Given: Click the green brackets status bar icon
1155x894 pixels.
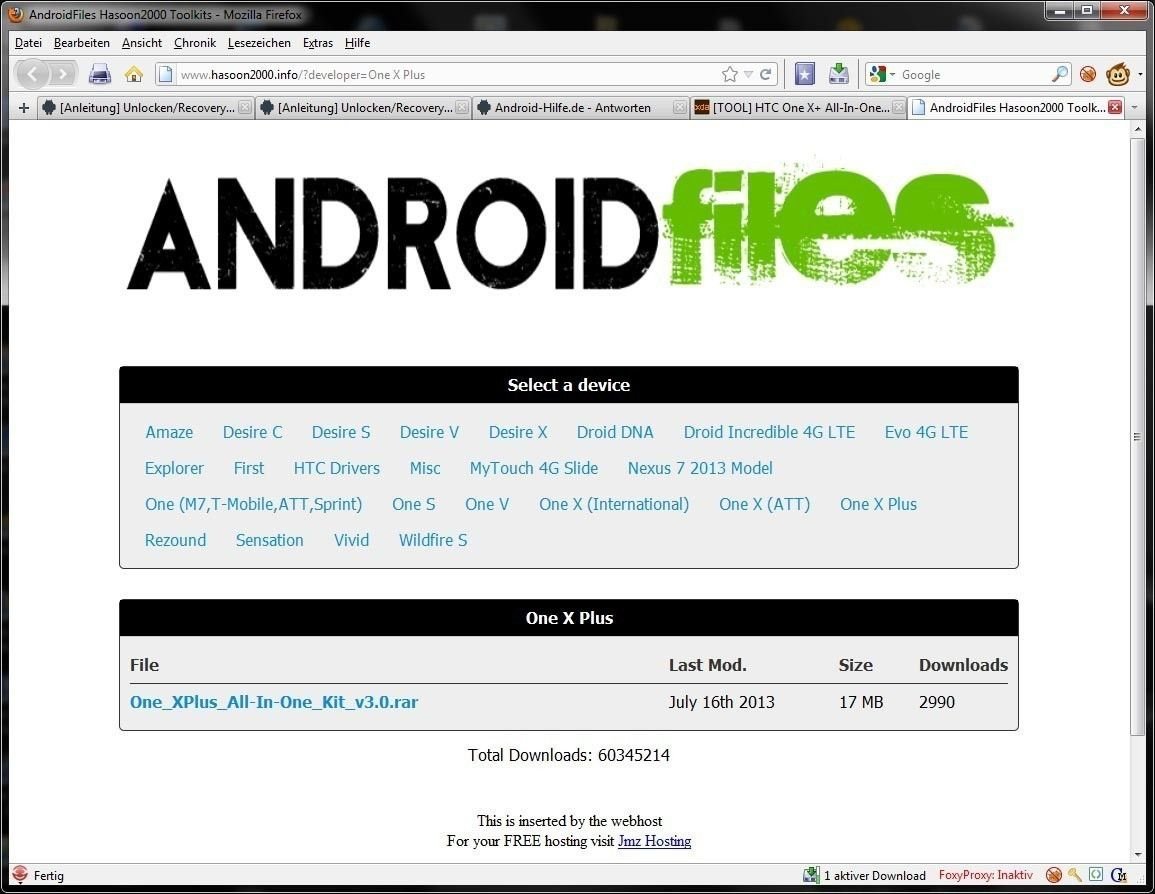Looking at the screenshot, I should coord(1096,875).
